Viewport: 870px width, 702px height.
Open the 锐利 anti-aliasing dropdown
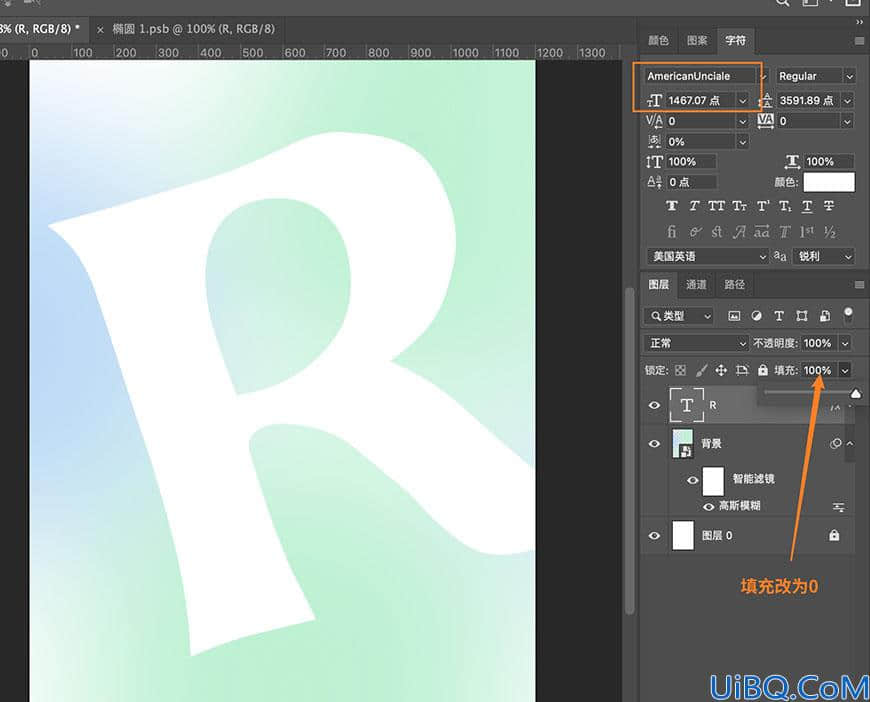pyautogui.click(x=823, y=256)
